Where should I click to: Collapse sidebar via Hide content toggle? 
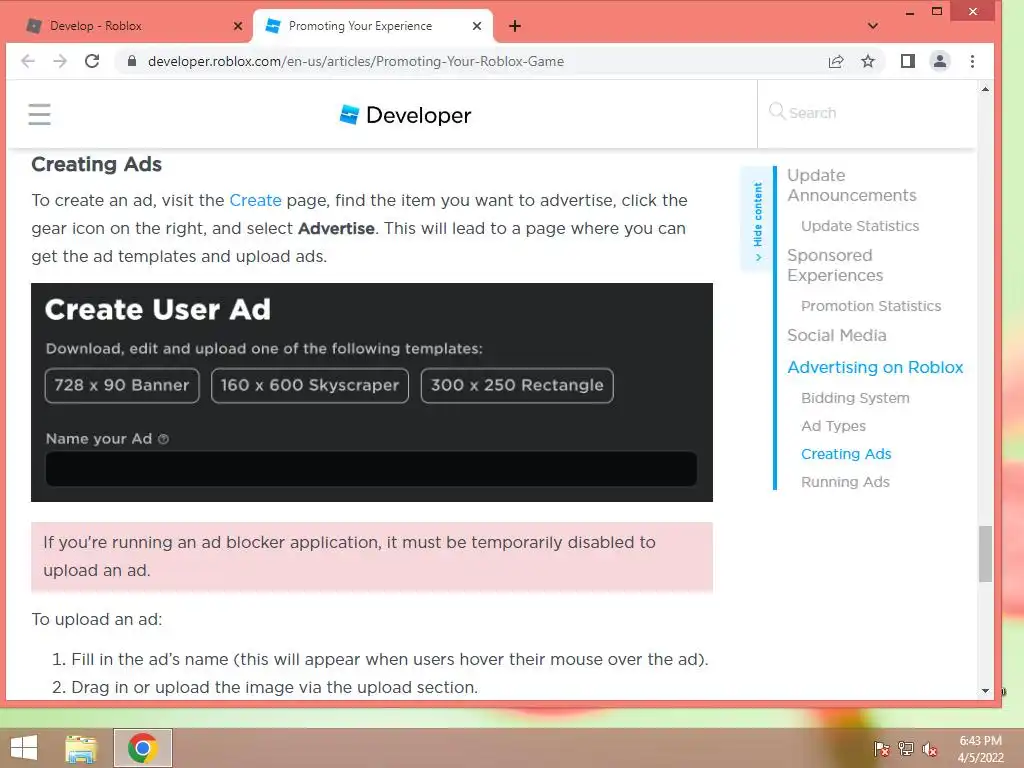coord(758,219)
